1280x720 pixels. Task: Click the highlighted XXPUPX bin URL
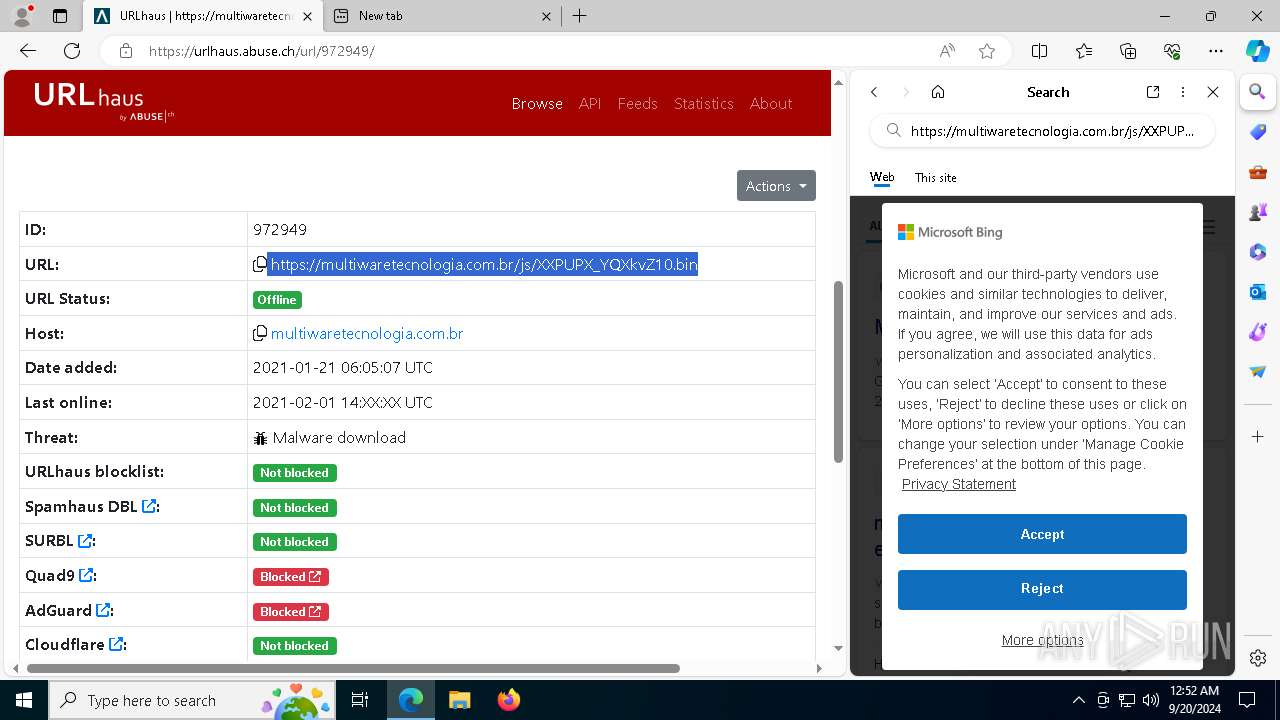484,264
